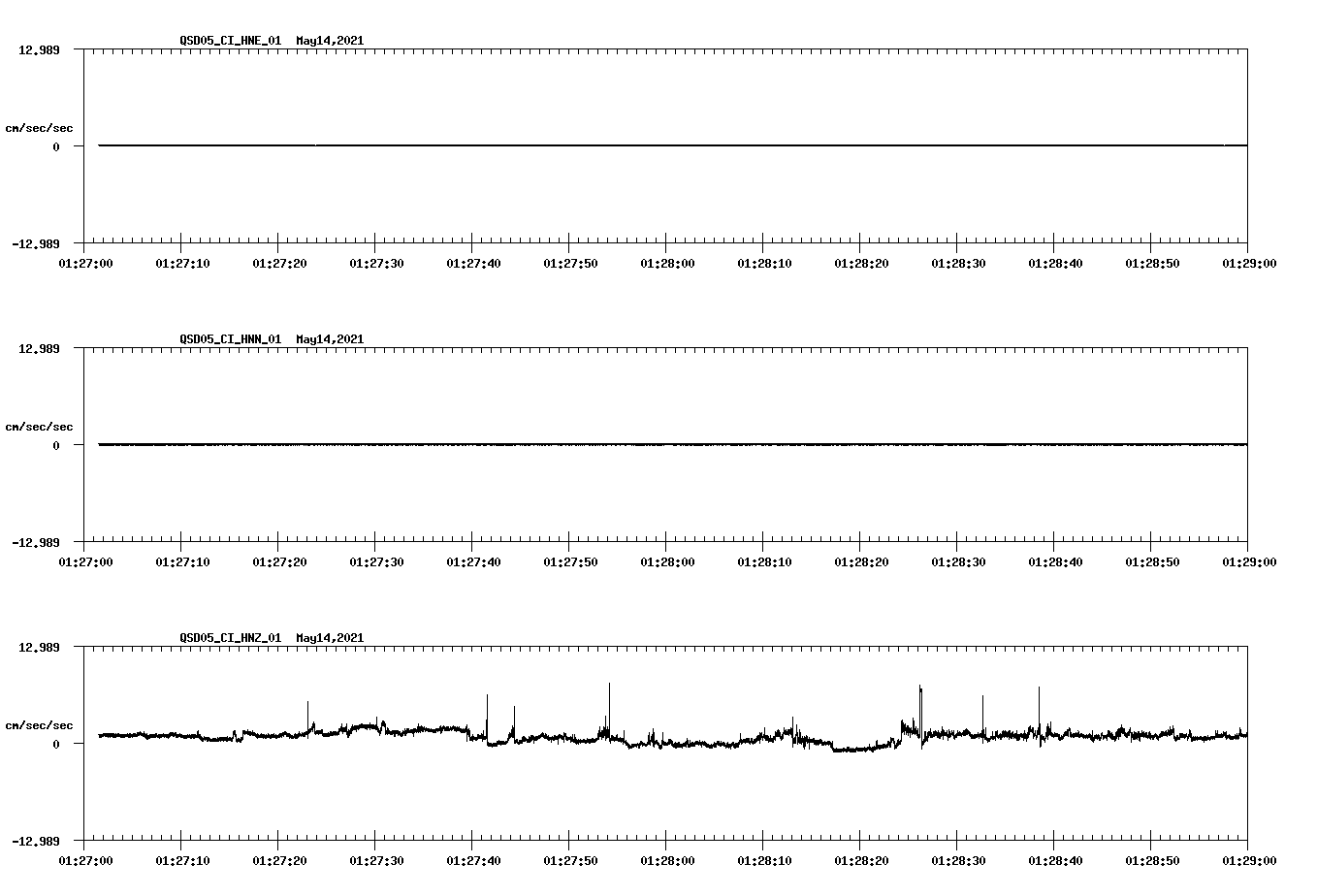Click the May14,2021 date on the bottom plot

330,637
